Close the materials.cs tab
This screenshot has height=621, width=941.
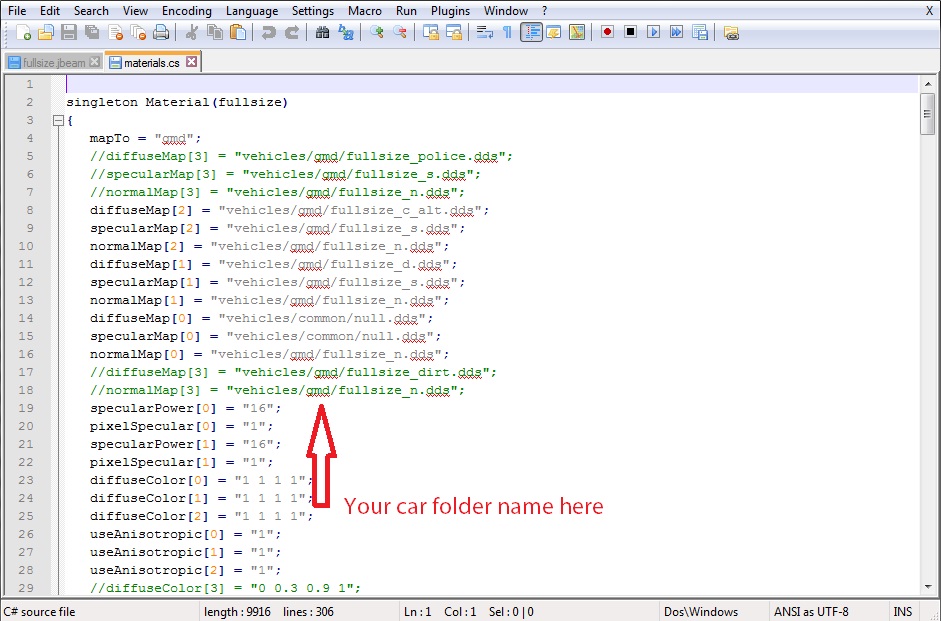click(191, 62)
